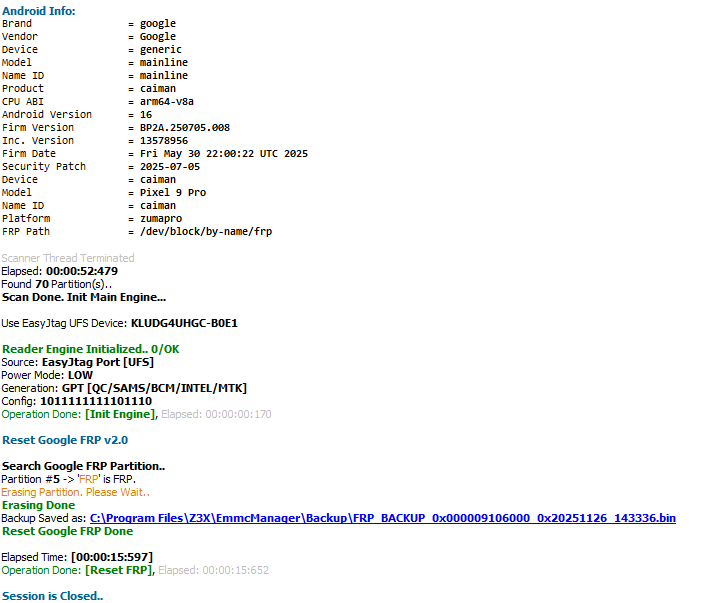
Task: Click the 'Reset Google FRP Done' message
Action: coord(67,531)
